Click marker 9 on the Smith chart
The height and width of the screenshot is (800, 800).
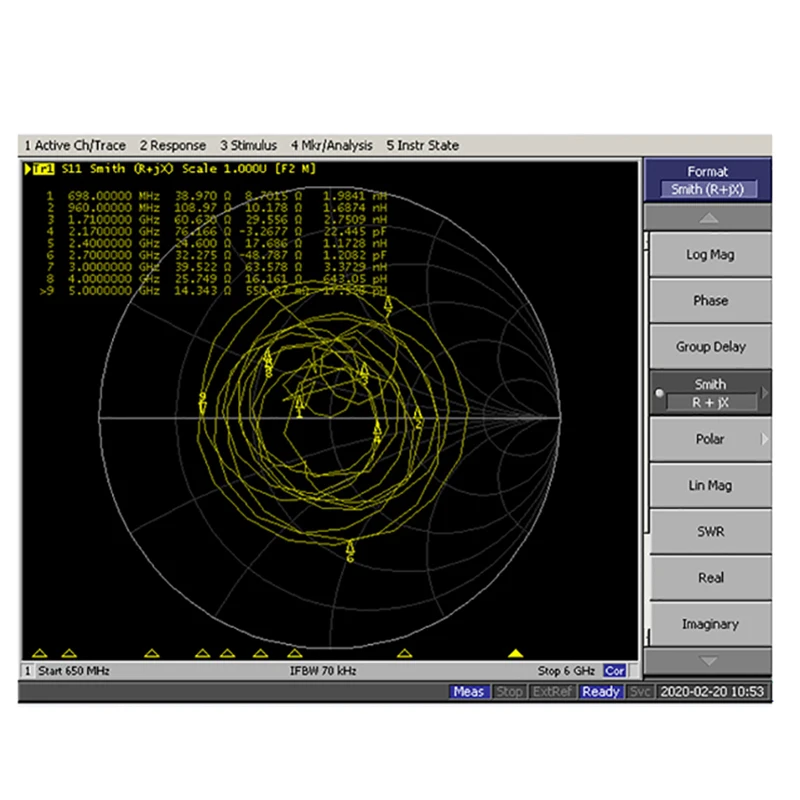(x=203, y=403)
